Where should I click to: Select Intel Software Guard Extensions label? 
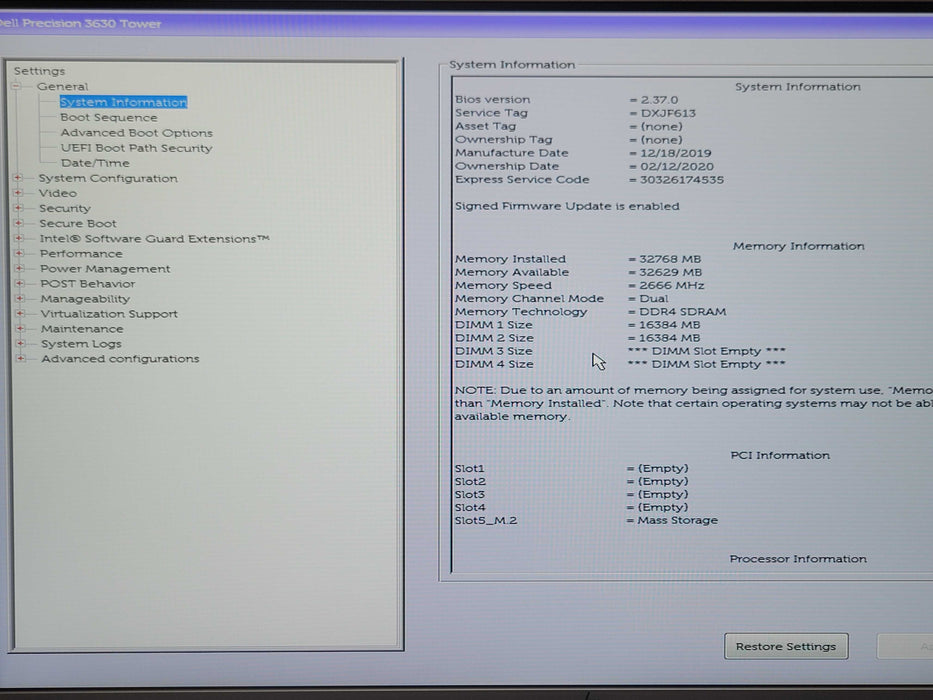pos(155,239)
